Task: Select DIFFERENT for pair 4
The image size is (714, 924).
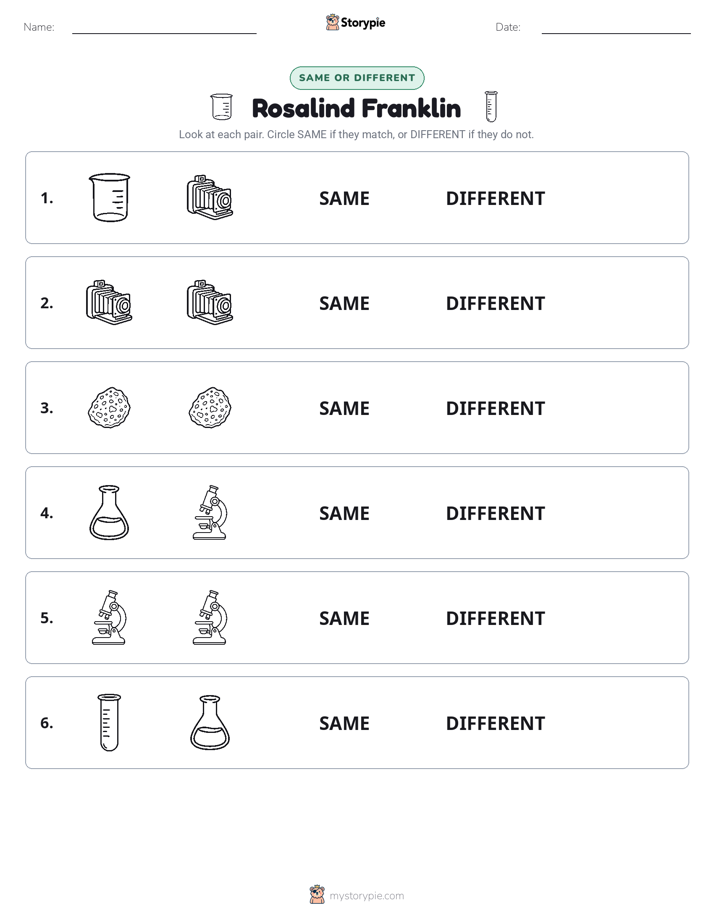Action: (495, 513)
